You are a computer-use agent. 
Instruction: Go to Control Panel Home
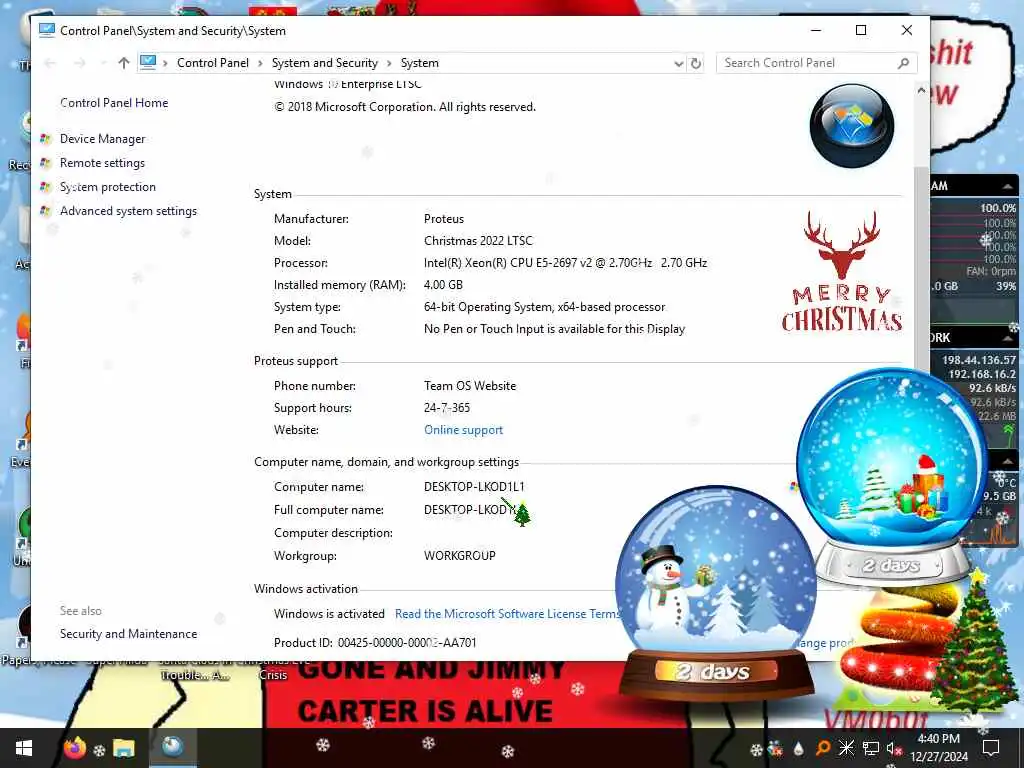[x=114, y=103]
